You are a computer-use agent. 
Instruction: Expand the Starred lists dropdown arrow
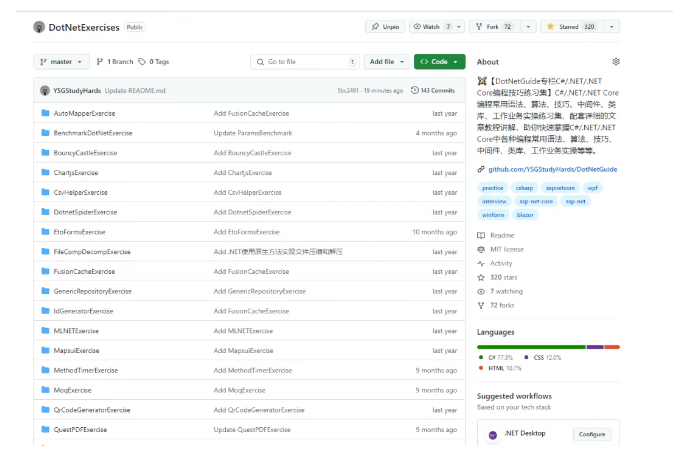click(x=611, y=27)
